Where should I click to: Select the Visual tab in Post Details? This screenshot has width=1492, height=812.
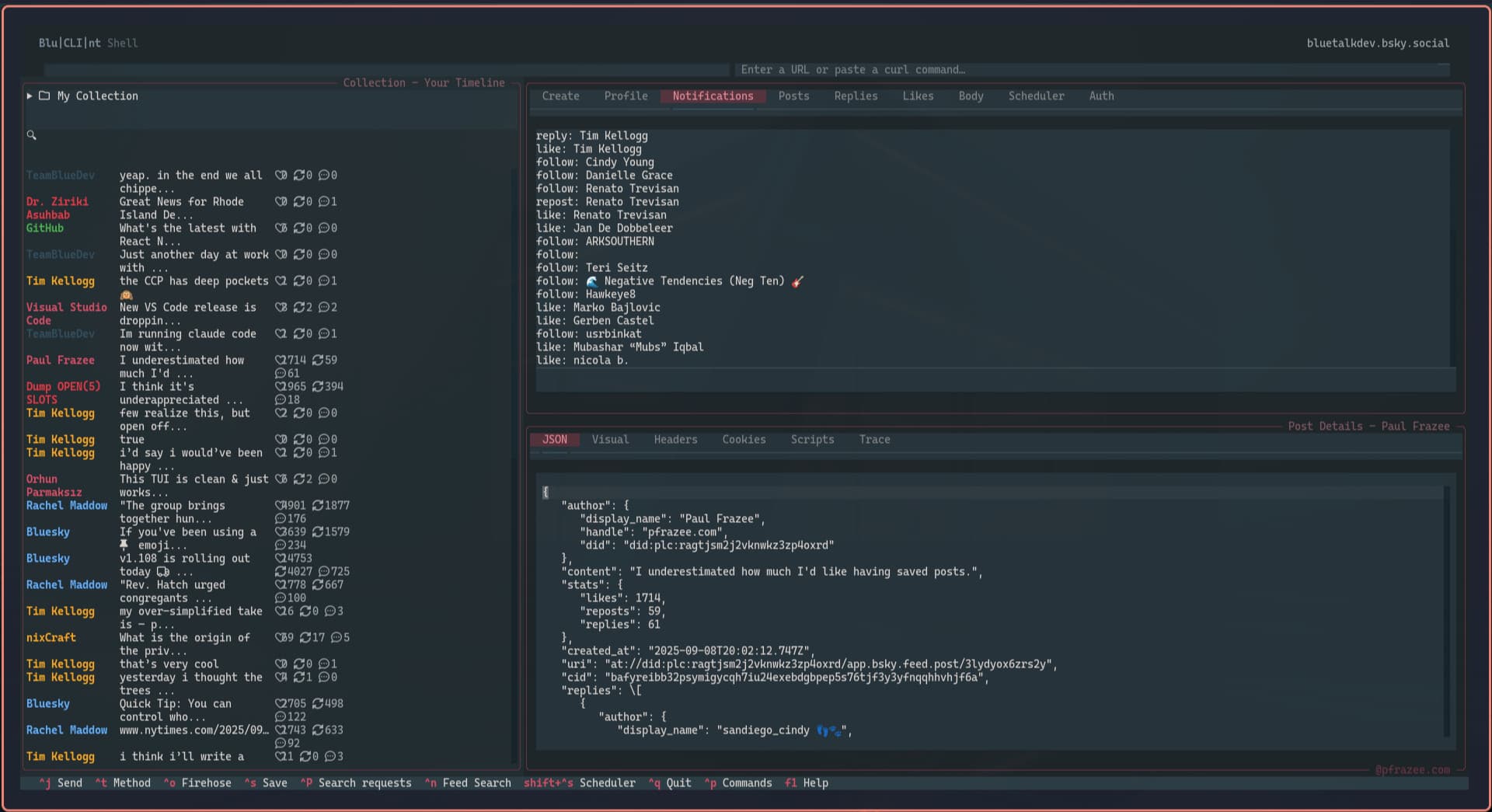pyautogui.click(x=610, y=440)
